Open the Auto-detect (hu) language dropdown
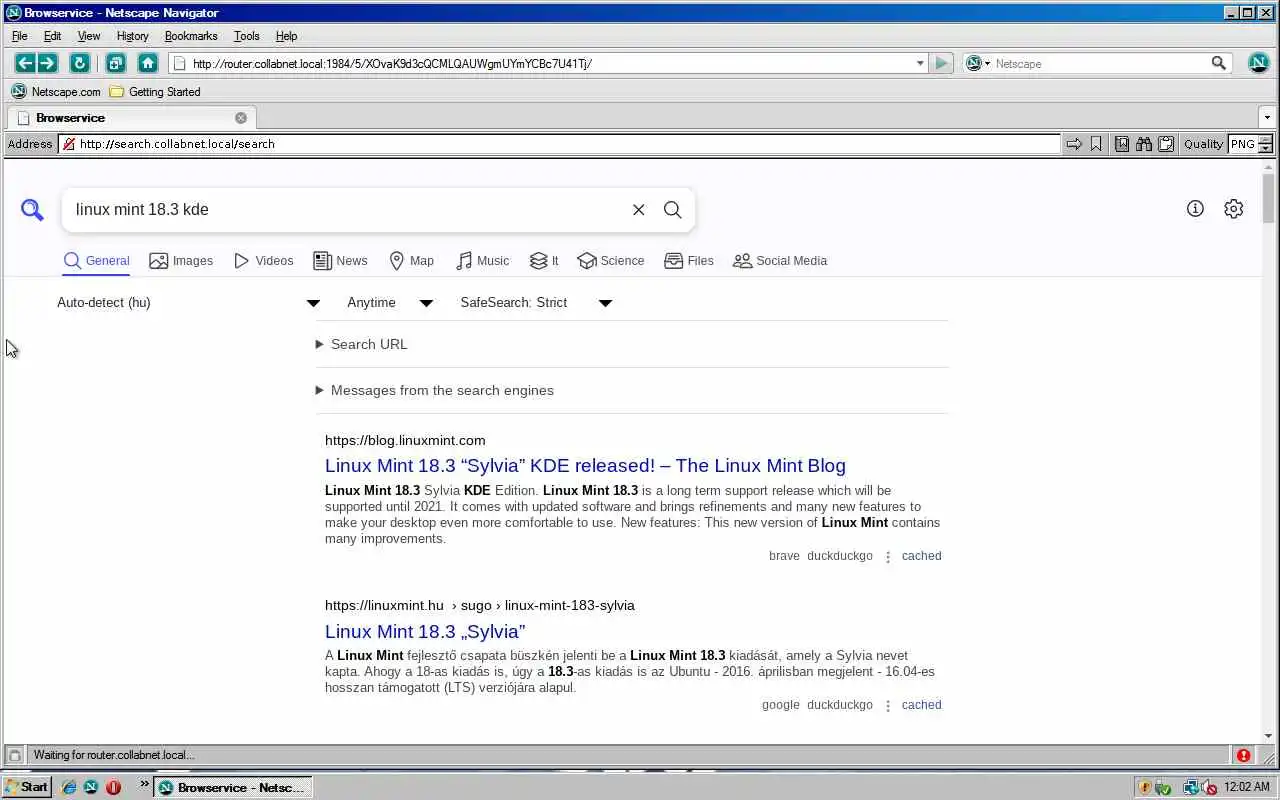This screenshot has width=1280, height=800. pyautogui.click(x=188, y=303)
